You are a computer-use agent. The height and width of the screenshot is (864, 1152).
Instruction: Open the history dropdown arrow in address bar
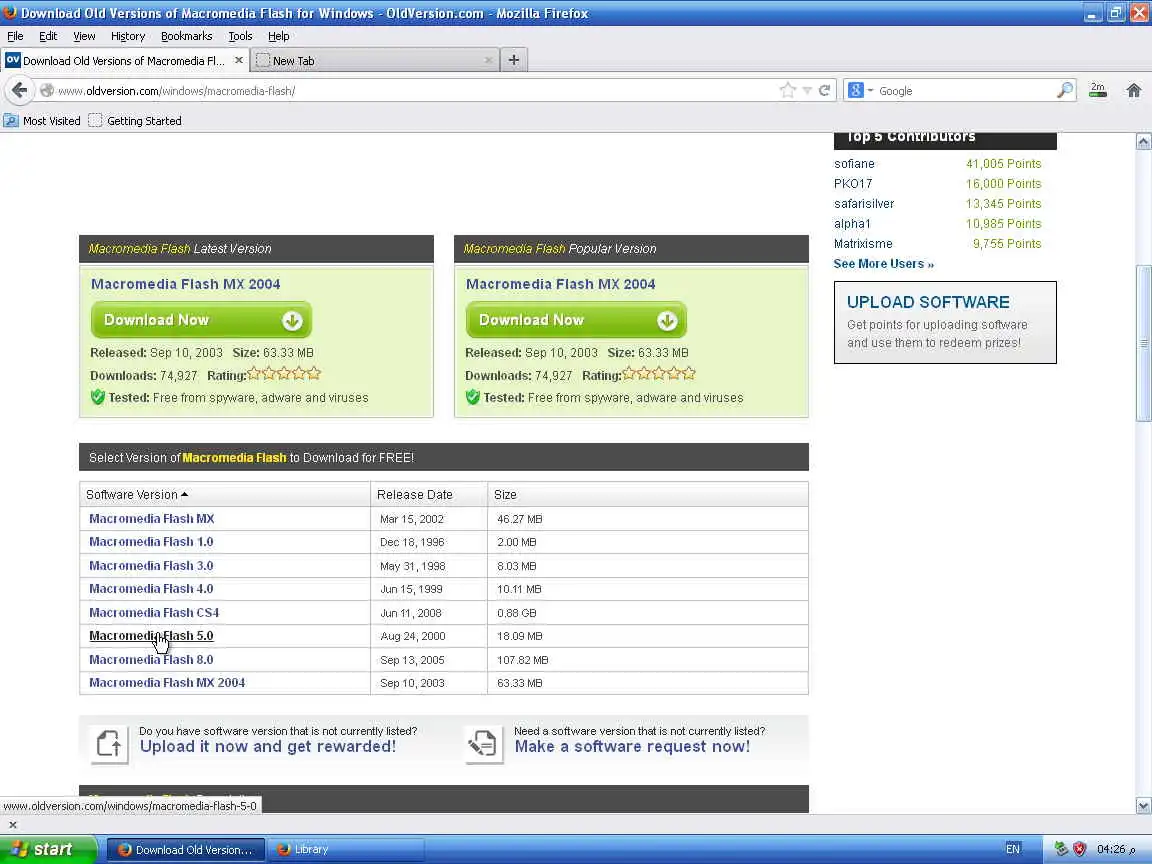807,90
